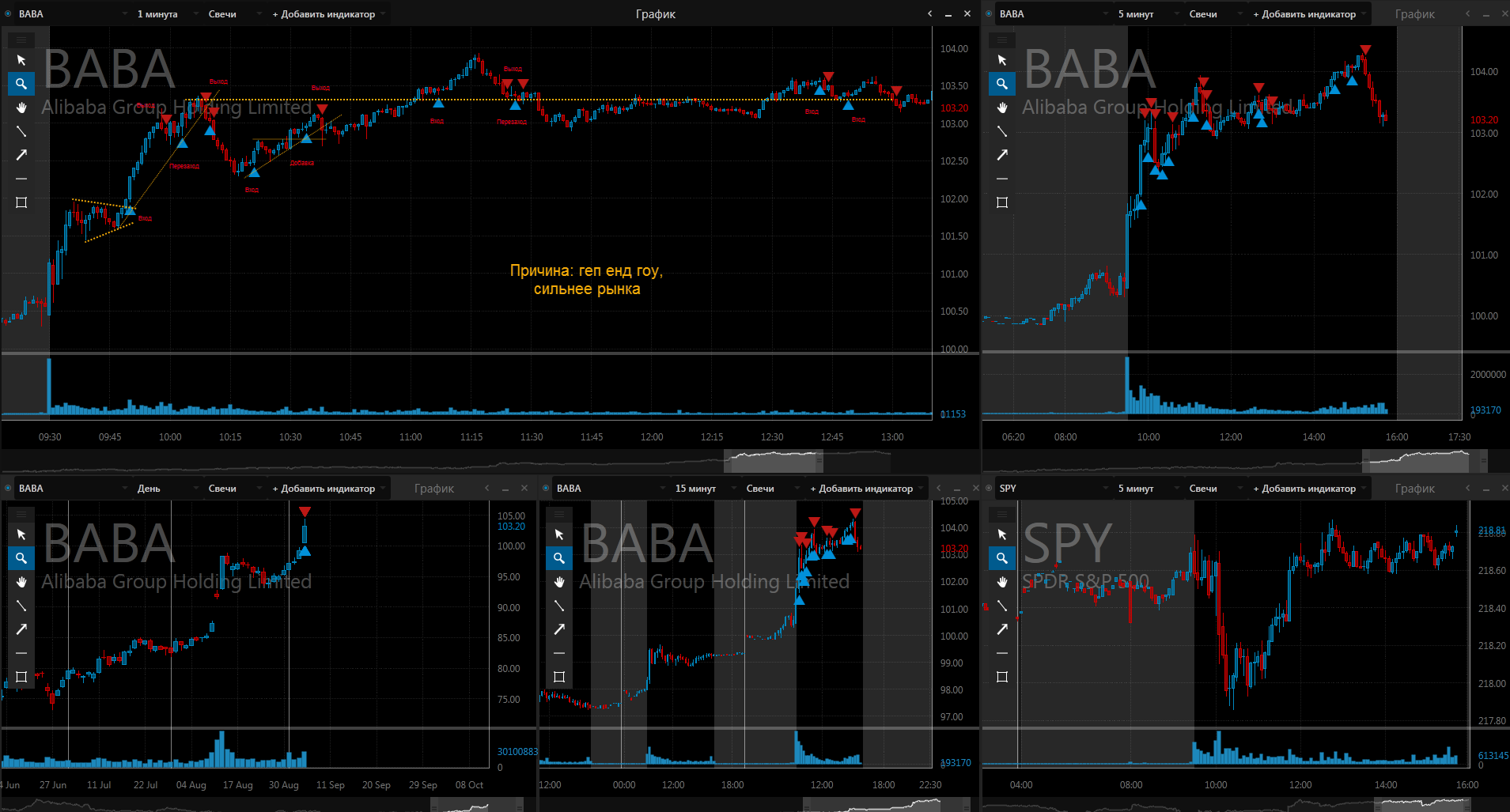Collapse arrow in the SPY chart header

tap(1467, 488)
